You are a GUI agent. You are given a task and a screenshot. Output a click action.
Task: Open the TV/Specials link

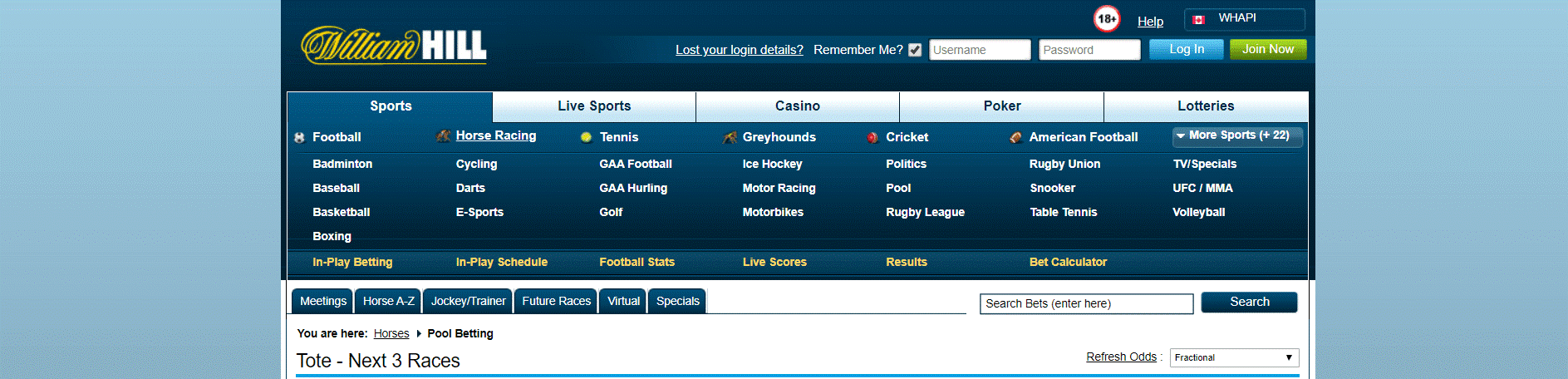pos(1205,164)
